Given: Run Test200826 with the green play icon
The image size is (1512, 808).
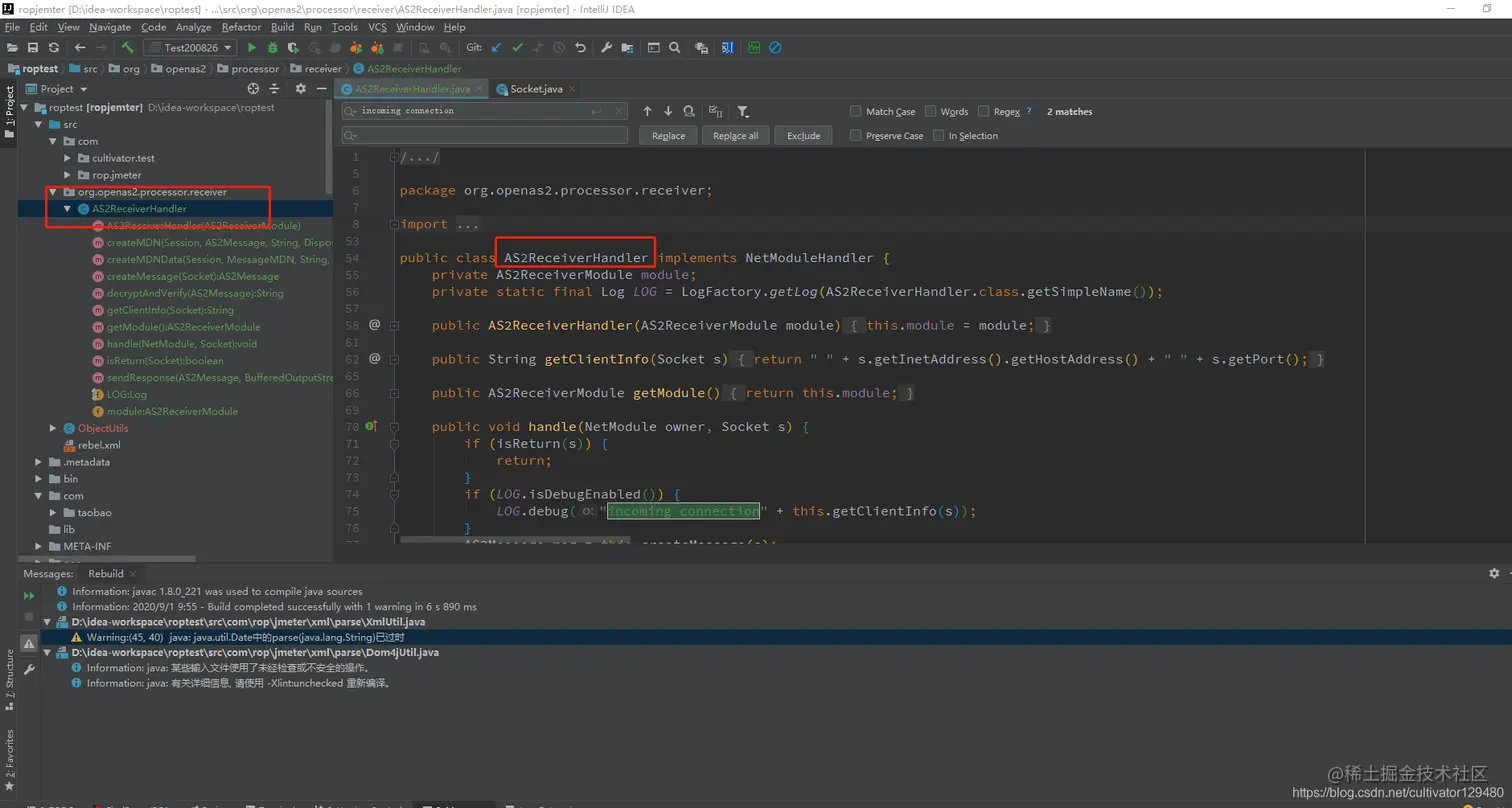Looking at the screenshot, I should pyautogui.click(x=252, y=47).
